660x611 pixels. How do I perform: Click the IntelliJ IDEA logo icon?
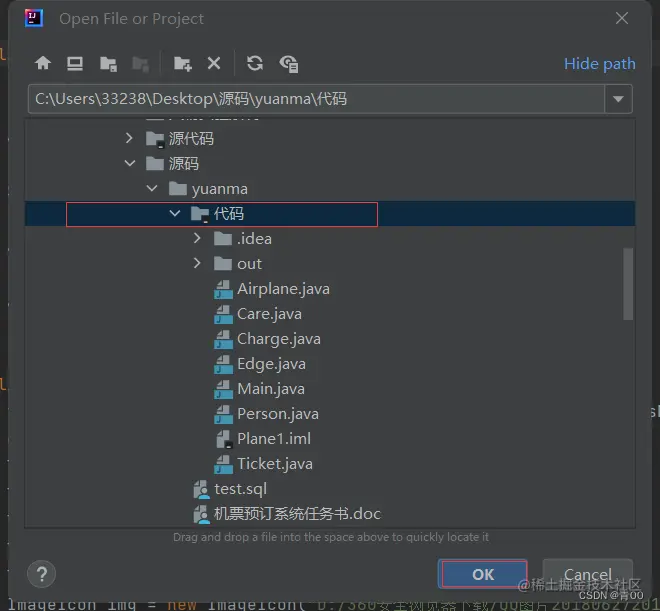34,18
